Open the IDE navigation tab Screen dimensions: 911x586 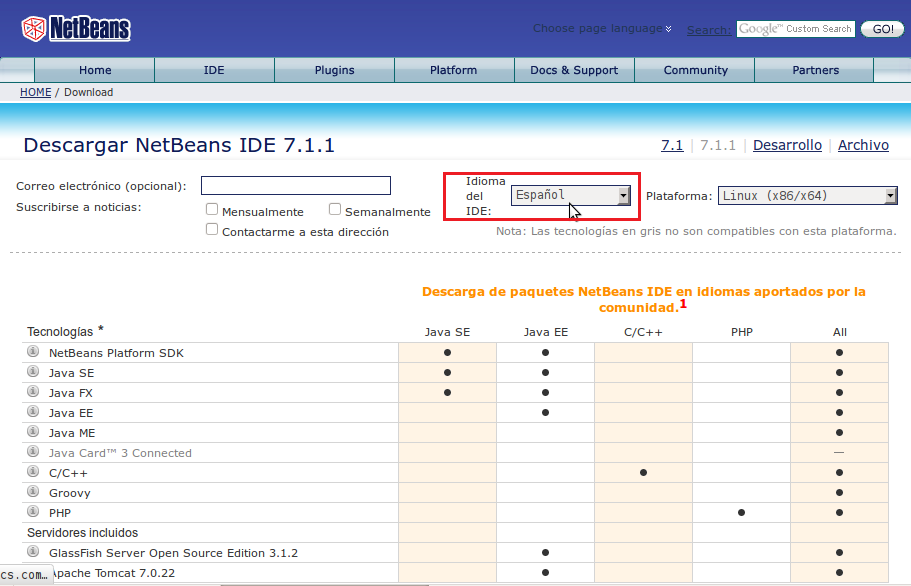click(214, 70)
